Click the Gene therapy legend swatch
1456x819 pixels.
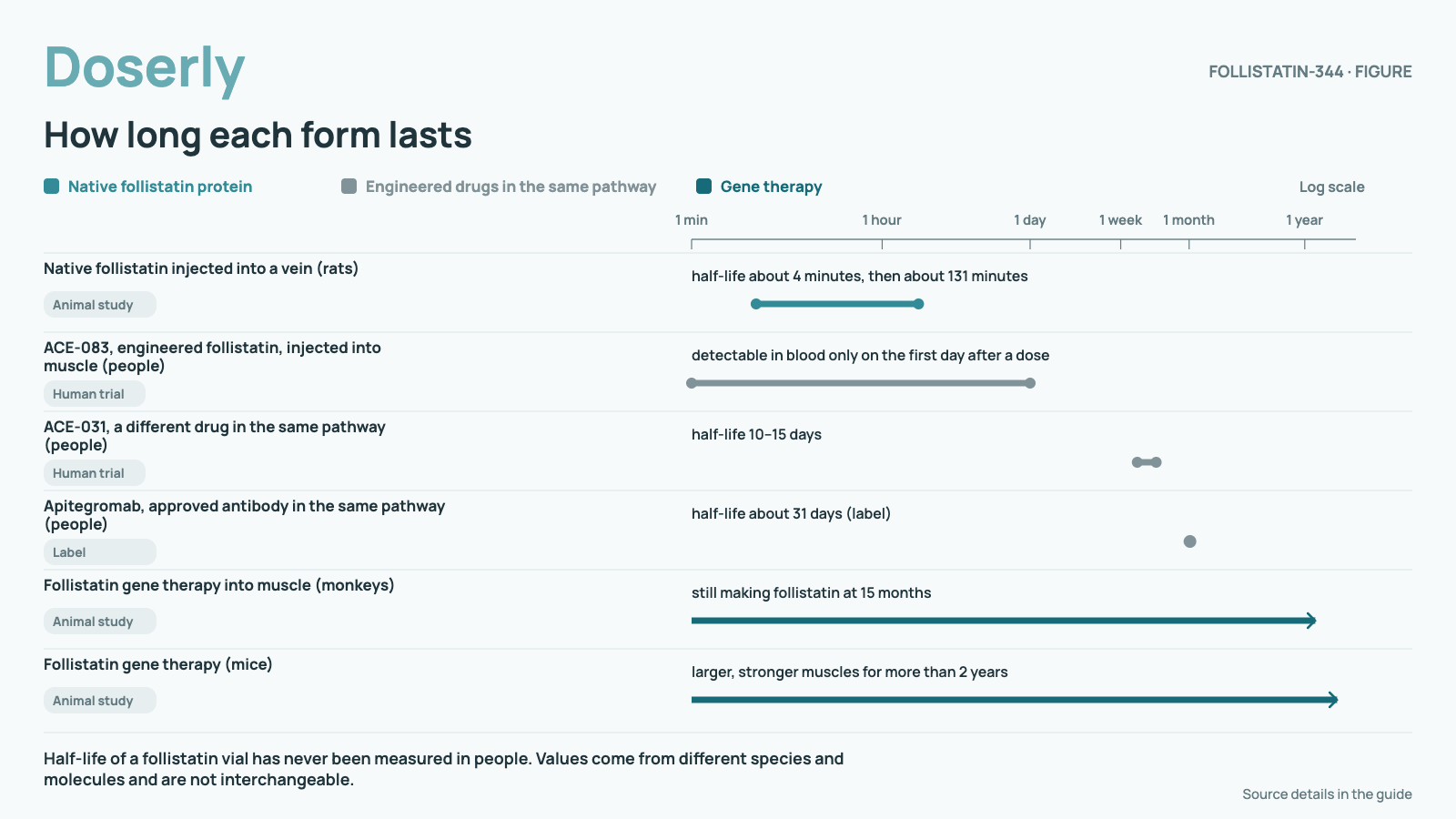point(703,187)
